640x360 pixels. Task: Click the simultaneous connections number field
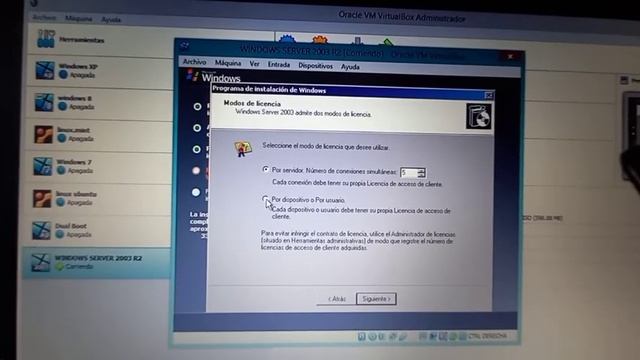pyautogui.click(x=409, y=173)
